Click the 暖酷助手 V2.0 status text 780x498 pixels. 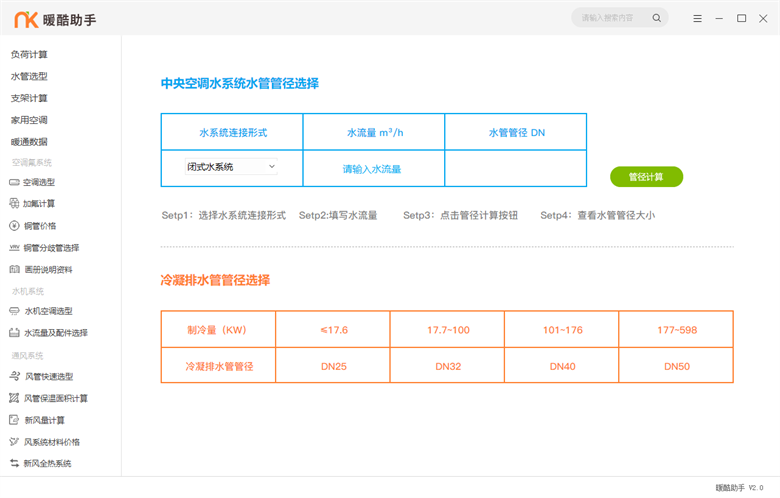pyautogui.click(x=739, y=488)
